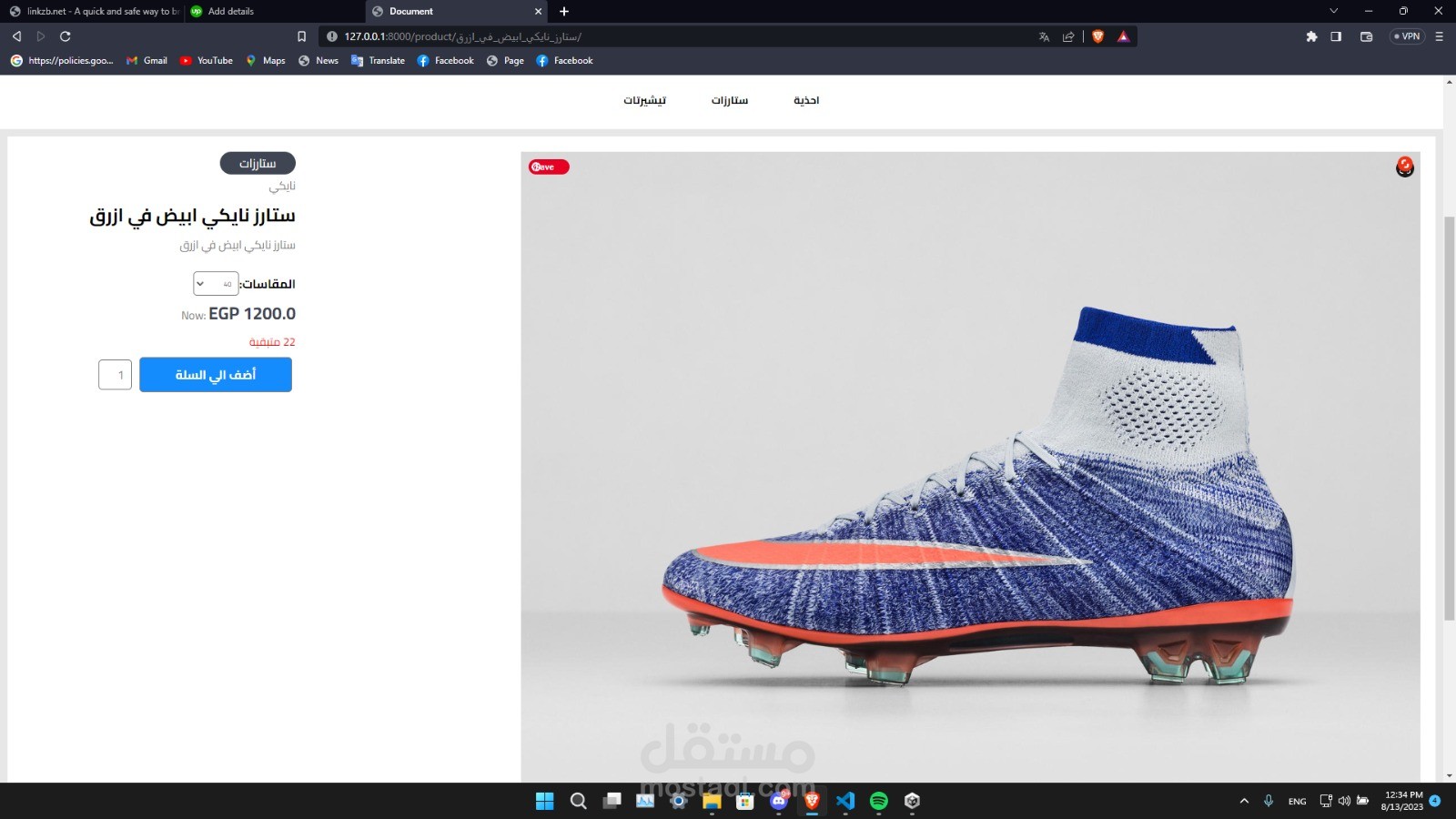Viewport: 1456px width, 819px height.
Task: Click the VPN button in the toolbar
Action: [1407, 36]
